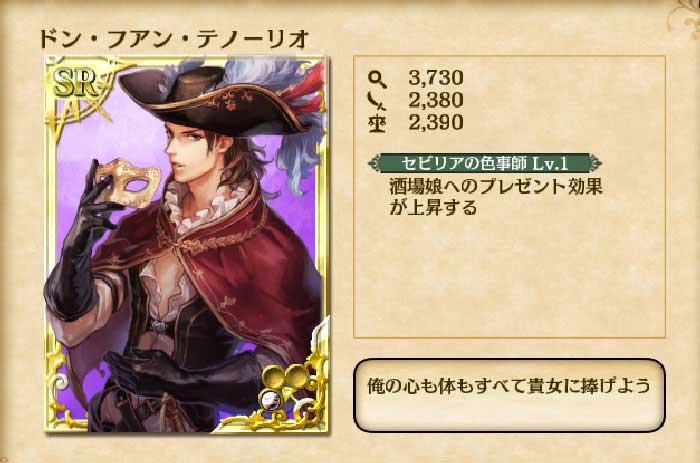Click the gold orb ornament on the card corner
The image size is (700, 463).
click(x=284, y=377)
